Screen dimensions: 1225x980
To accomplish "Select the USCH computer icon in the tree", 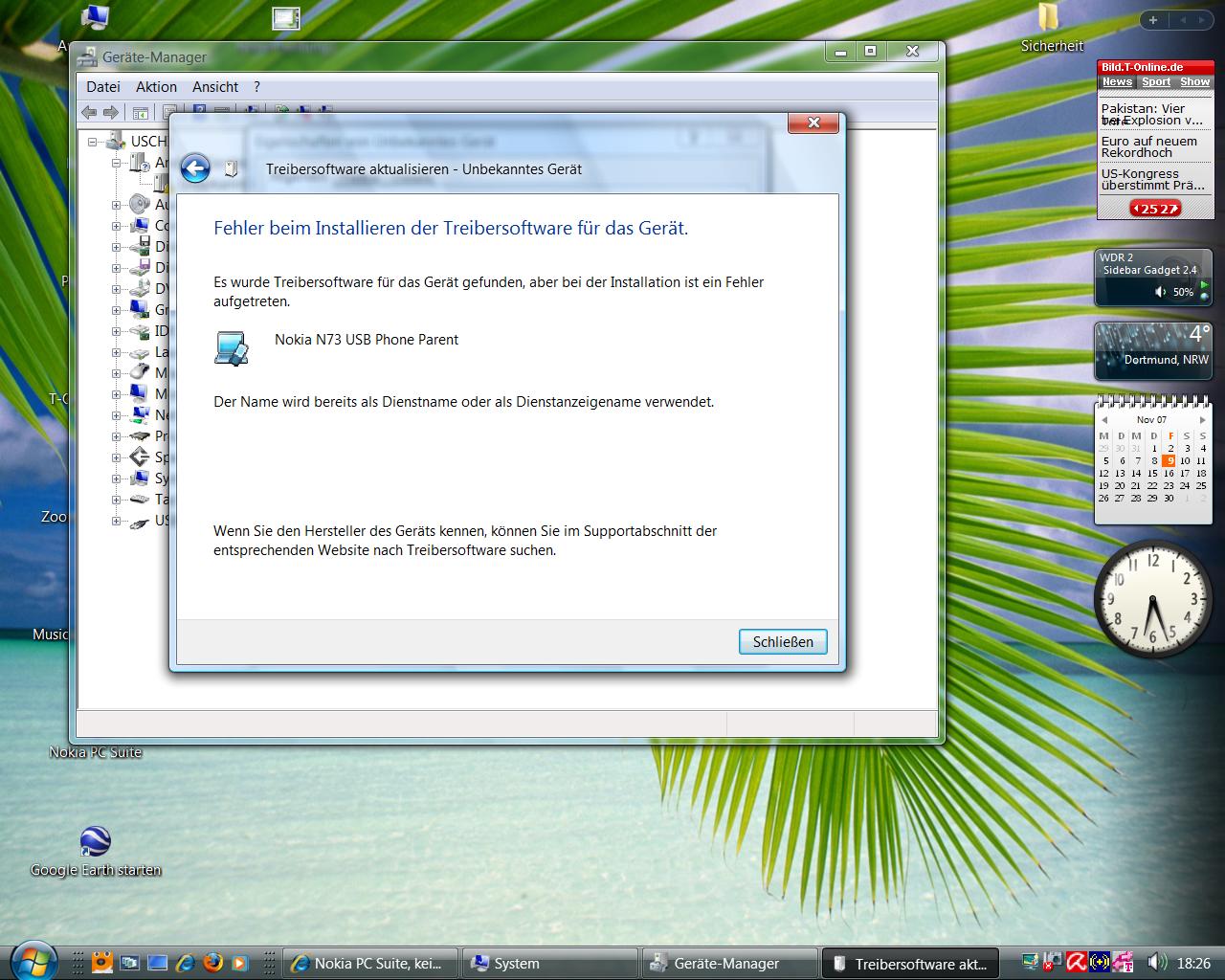I will coord(116,141).
